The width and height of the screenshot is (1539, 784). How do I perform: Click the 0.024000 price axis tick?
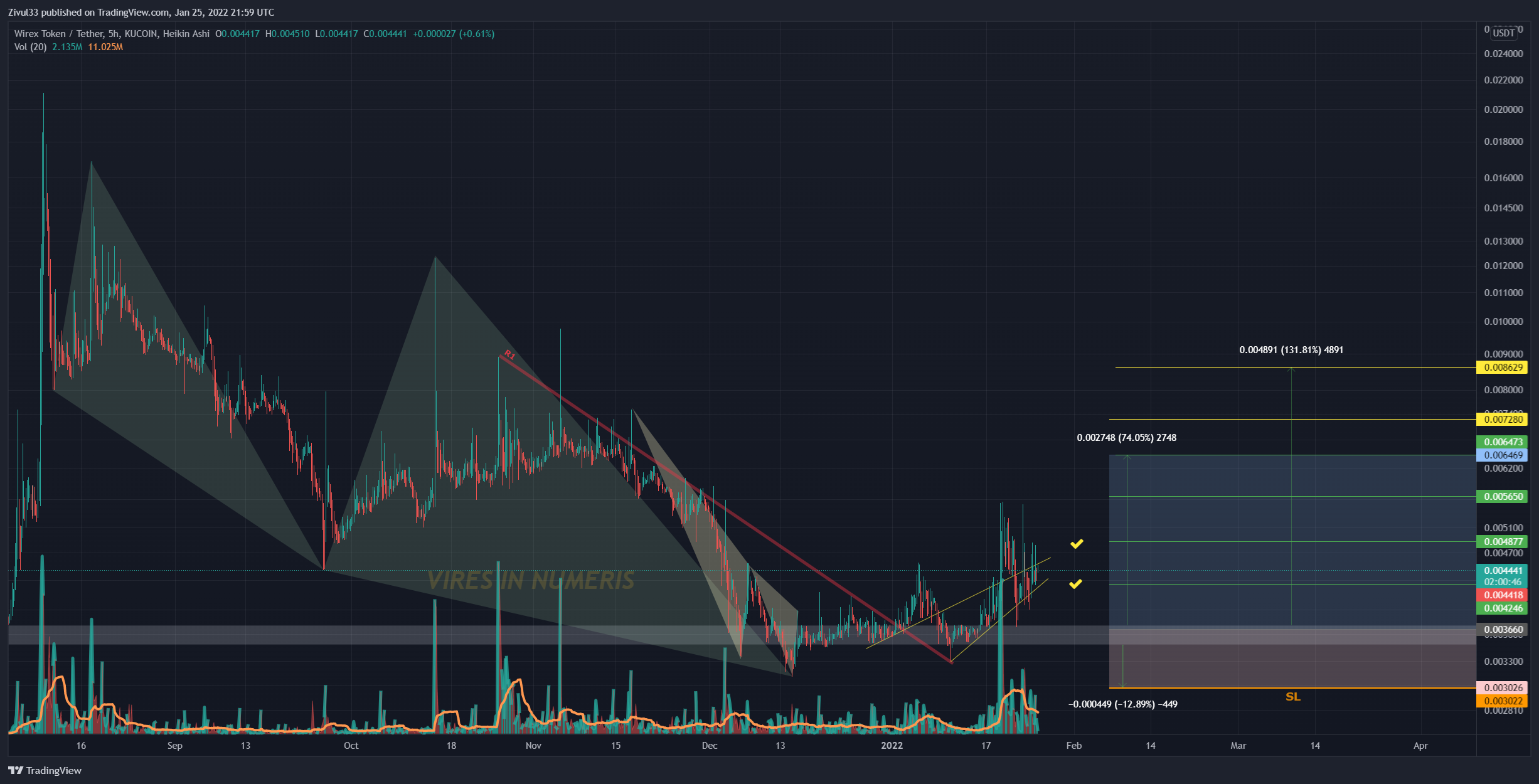[1503, 54]
